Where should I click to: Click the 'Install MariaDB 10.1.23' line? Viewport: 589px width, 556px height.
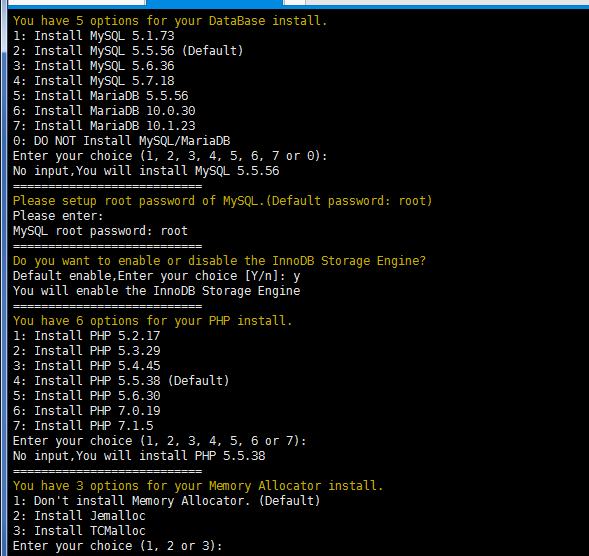104,126
